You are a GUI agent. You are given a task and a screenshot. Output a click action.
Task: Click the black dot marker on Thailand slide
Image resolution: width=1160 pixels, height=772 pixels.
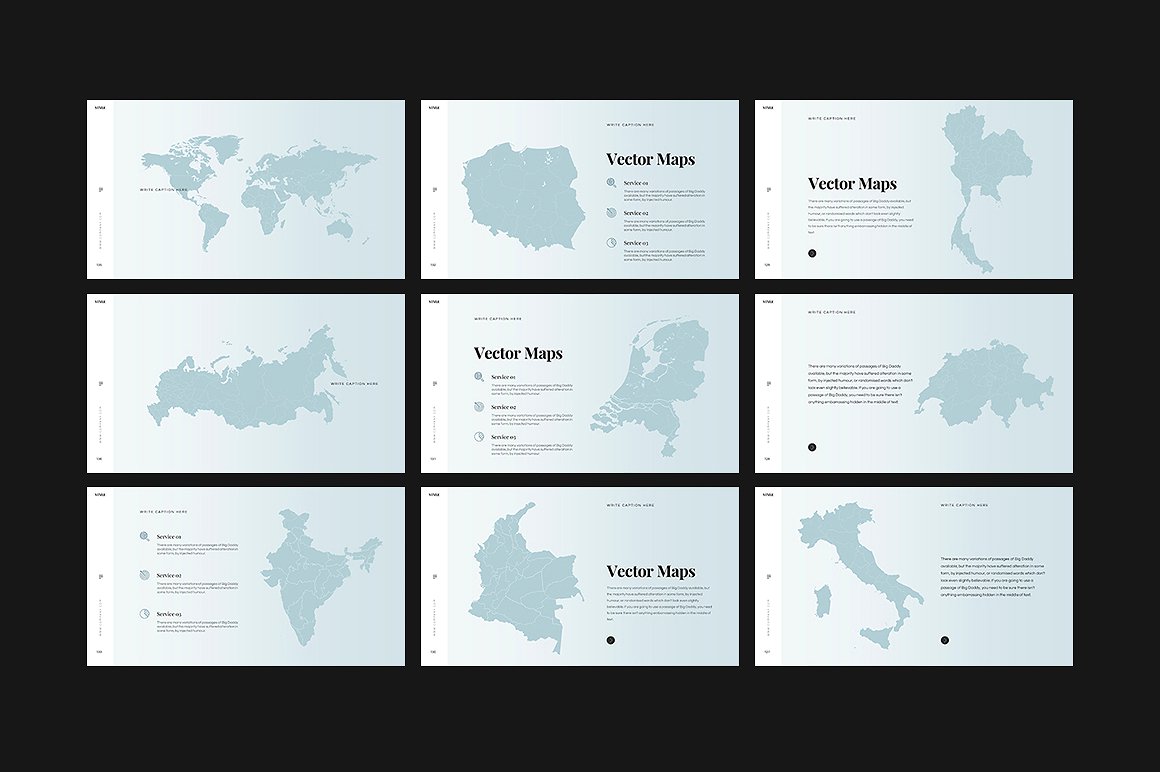tap(812, 253)
